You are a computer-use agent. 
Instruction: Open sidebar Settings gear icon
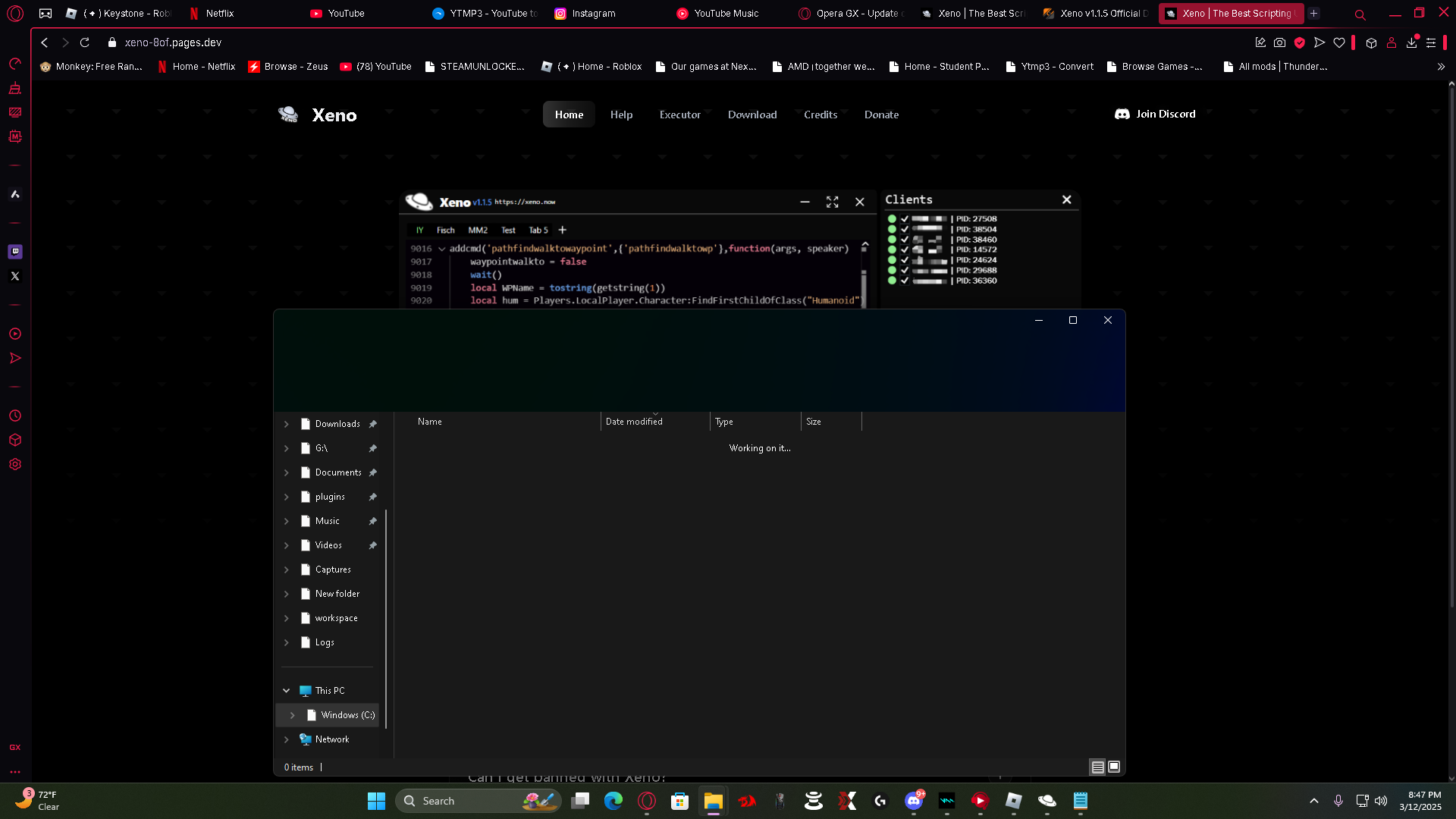click(x=15, y=464)
